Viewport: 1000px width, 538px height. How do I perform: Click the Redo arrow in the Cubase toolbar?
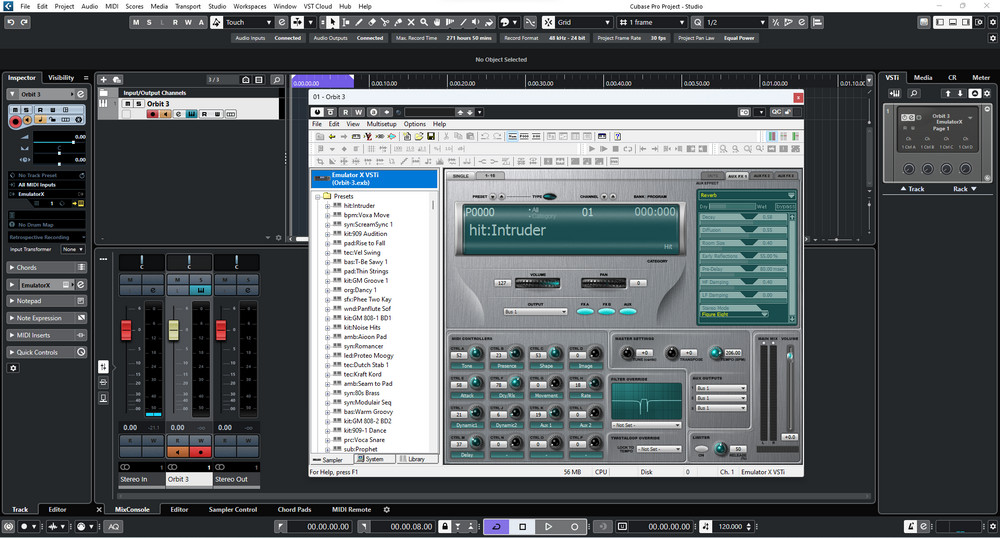24,22
